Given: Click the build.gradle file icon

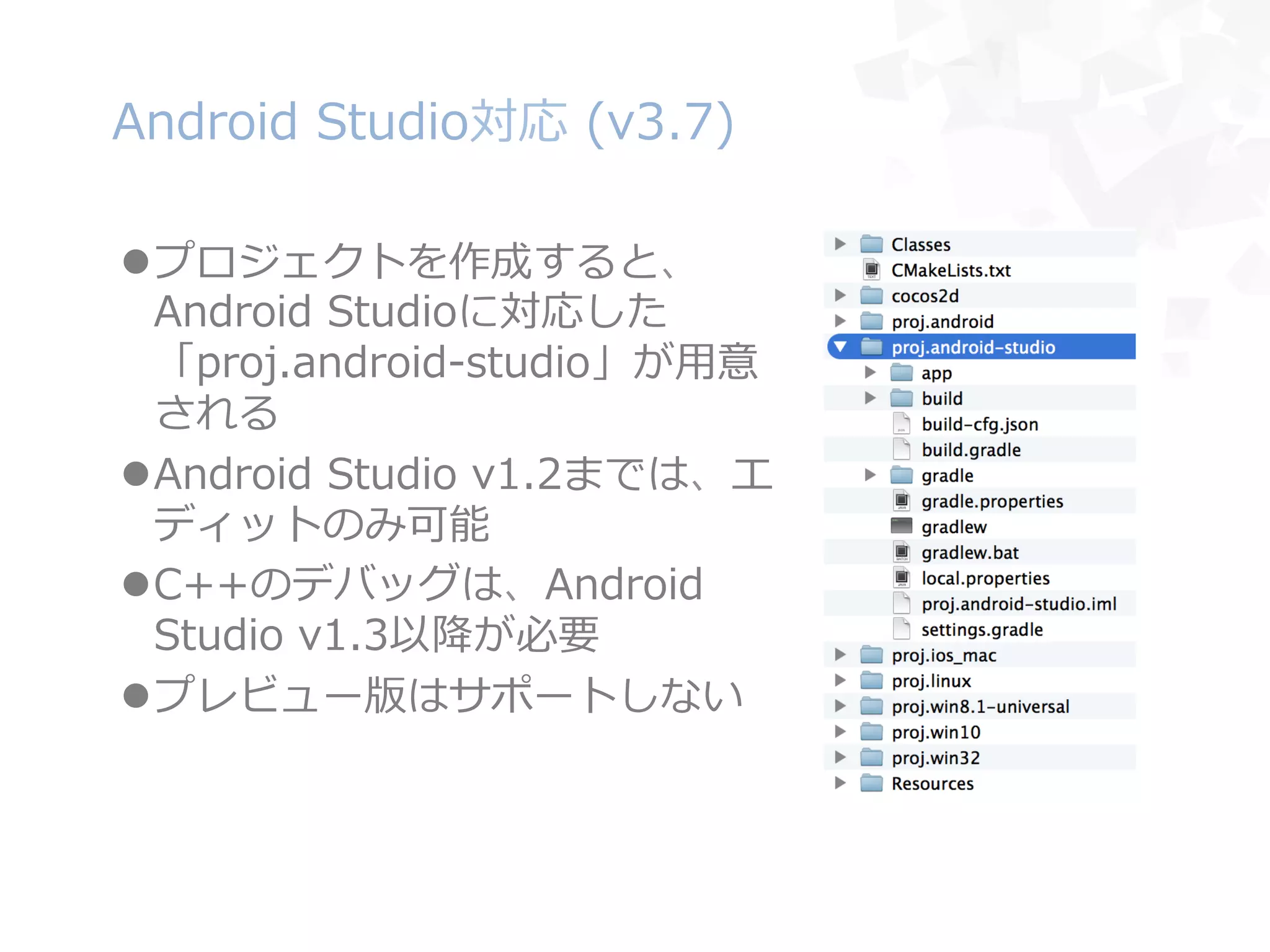Looking at the screenshot, I should coord(902,449).
